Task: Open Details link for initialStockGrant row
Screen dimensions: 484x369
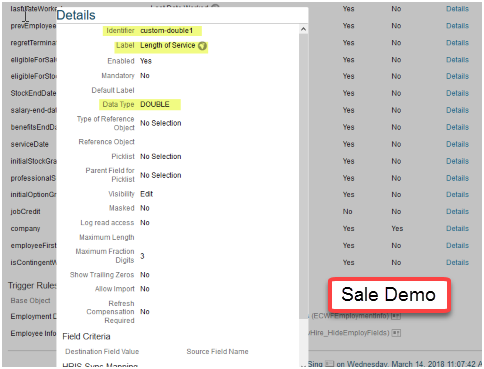Action: pyautogui.click(x=457, y=161)
